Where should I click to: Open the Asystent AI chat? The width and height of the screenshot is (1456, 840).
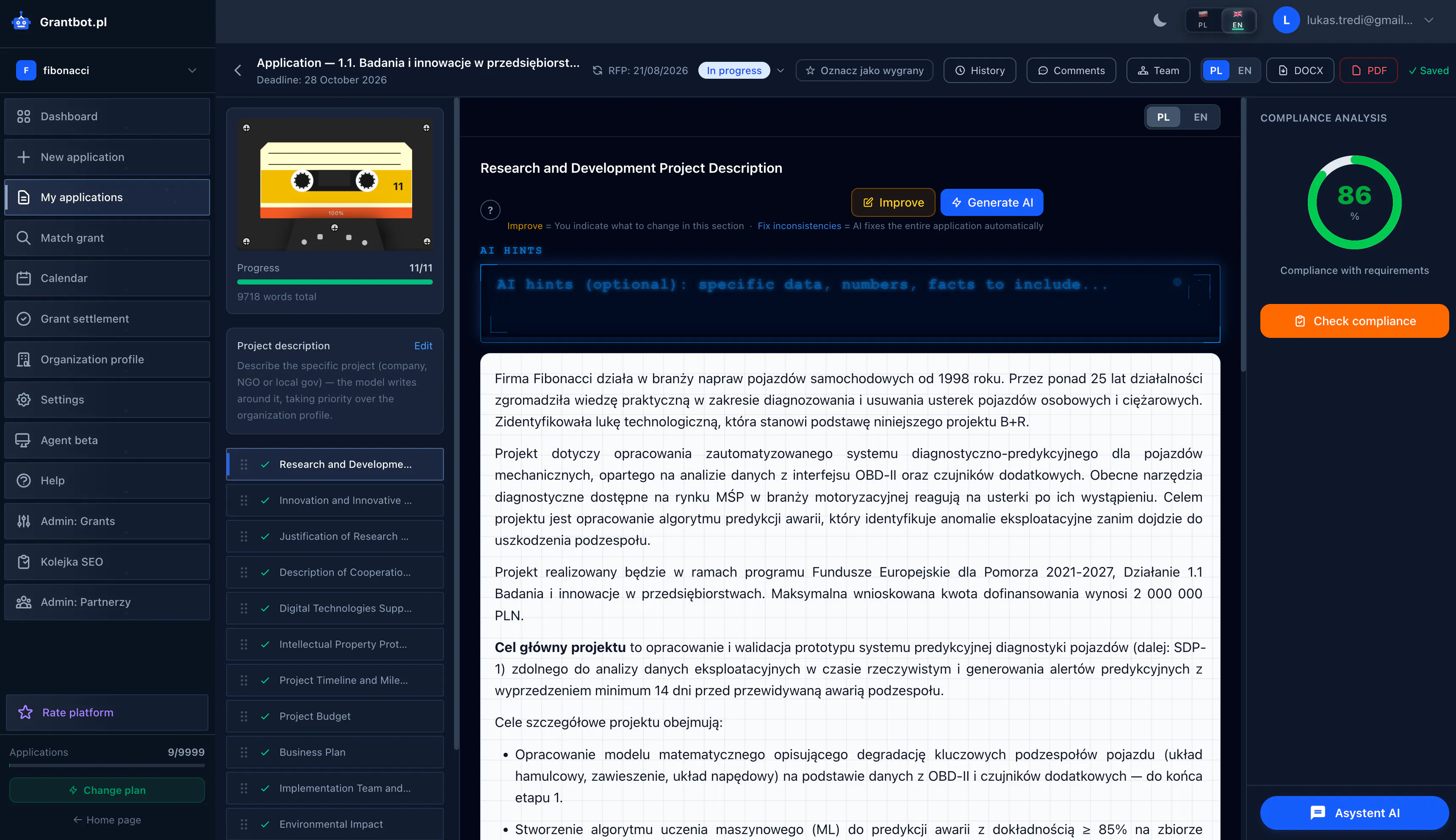1354,813
